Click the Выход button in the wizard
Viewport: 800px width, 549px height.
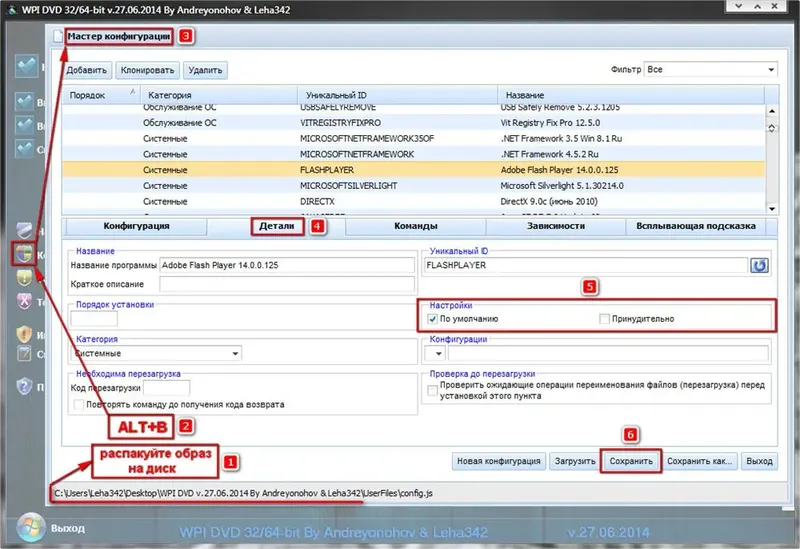(759, 461)
